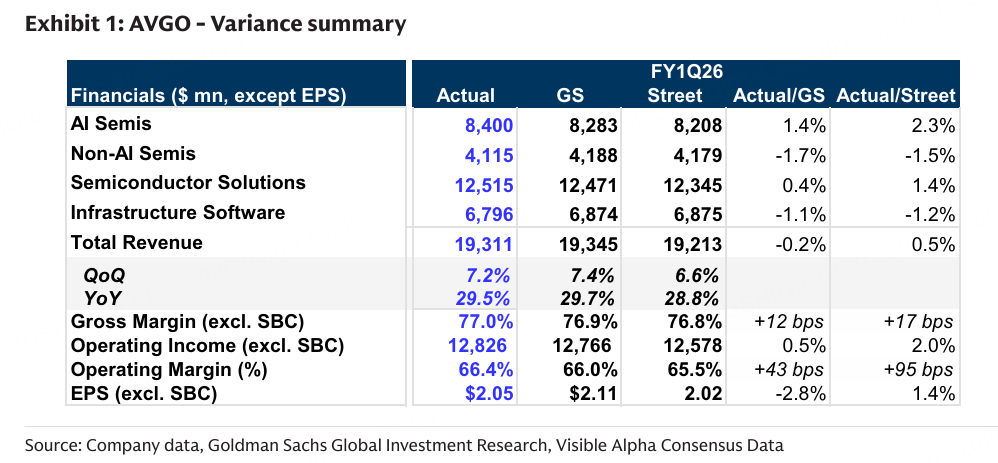Click the AI Semis row label
The width and height of the screenshot is (998, 463).
tap(109, 125)
